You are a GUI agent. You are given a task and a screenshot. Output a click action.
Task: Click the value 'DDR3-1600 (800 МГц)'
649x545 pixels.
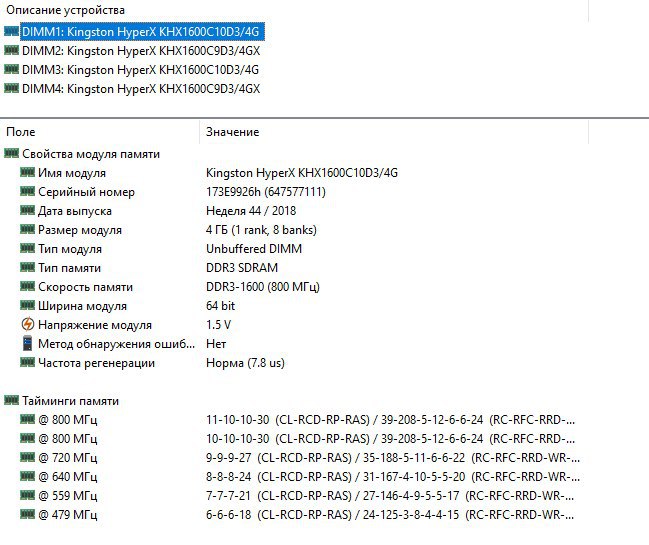click(263, 287)
